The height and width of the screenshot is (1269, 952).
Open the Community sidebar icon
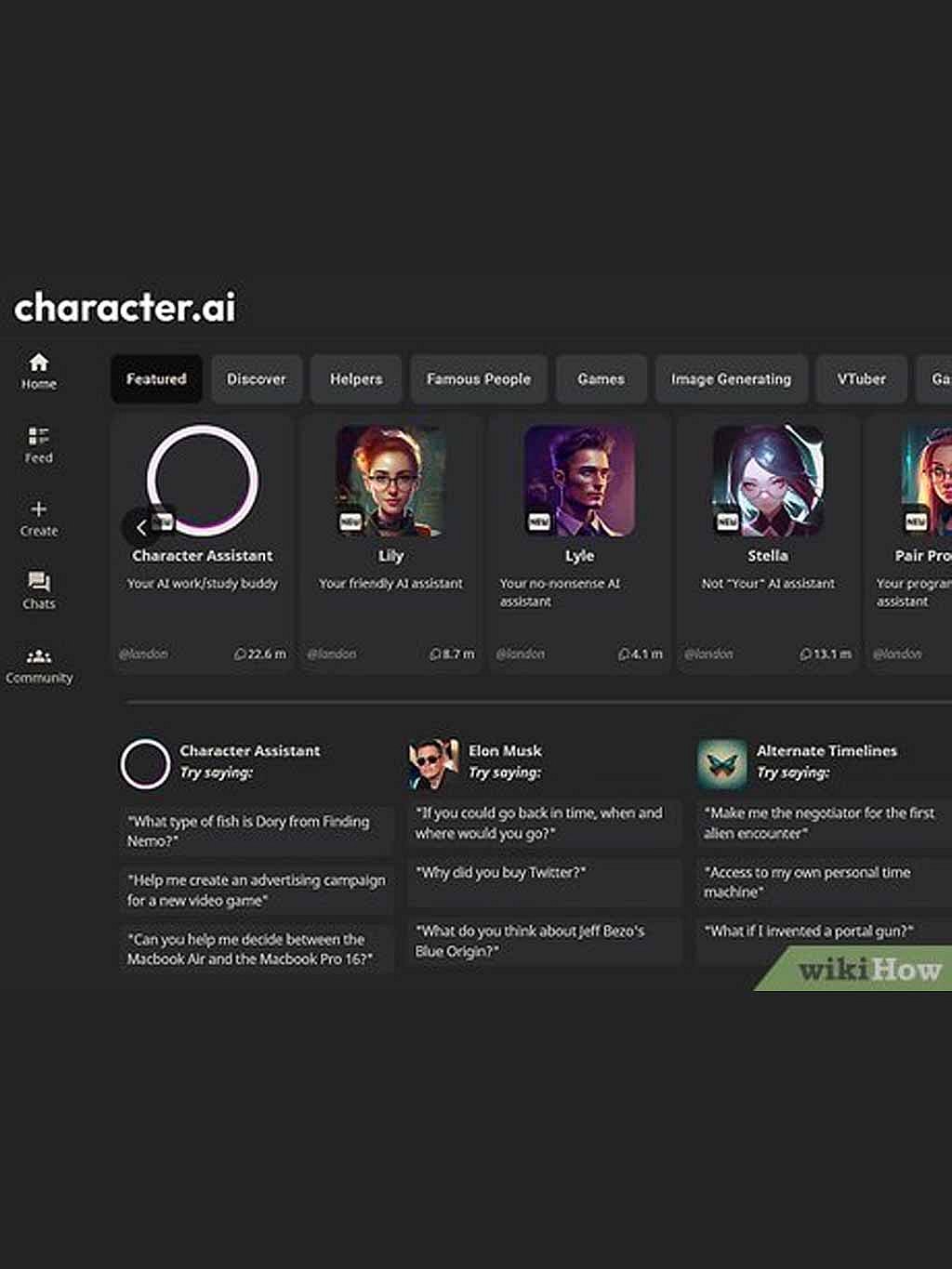[x=38, y=656]
